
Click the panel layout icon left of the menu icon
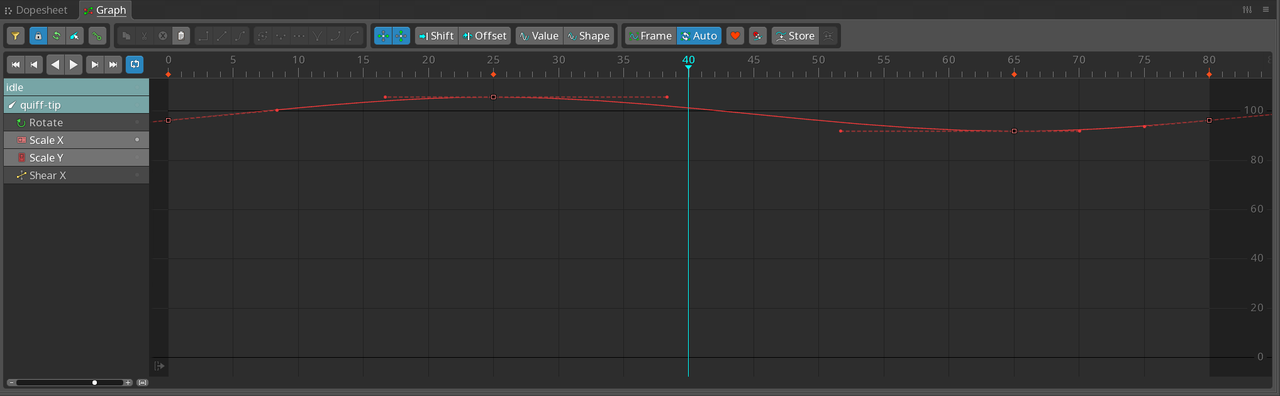tap(1247, 9)
